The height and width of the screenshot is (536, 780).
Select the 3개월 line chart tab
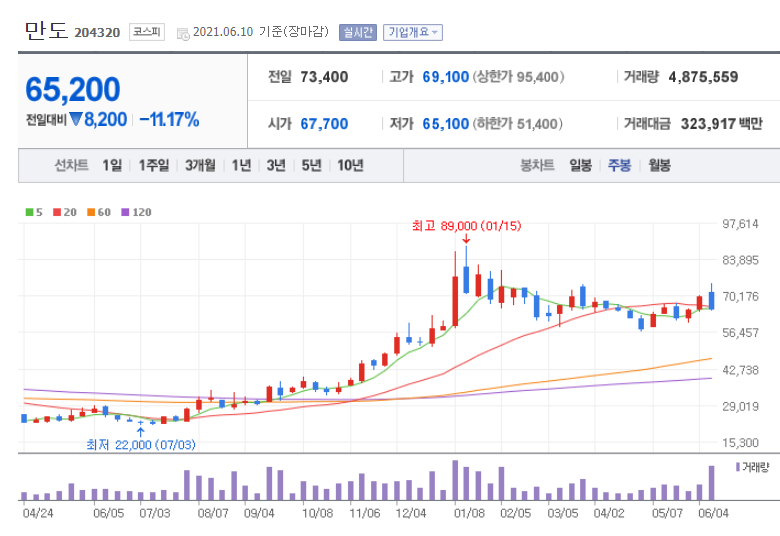click(x=200, y=165)
